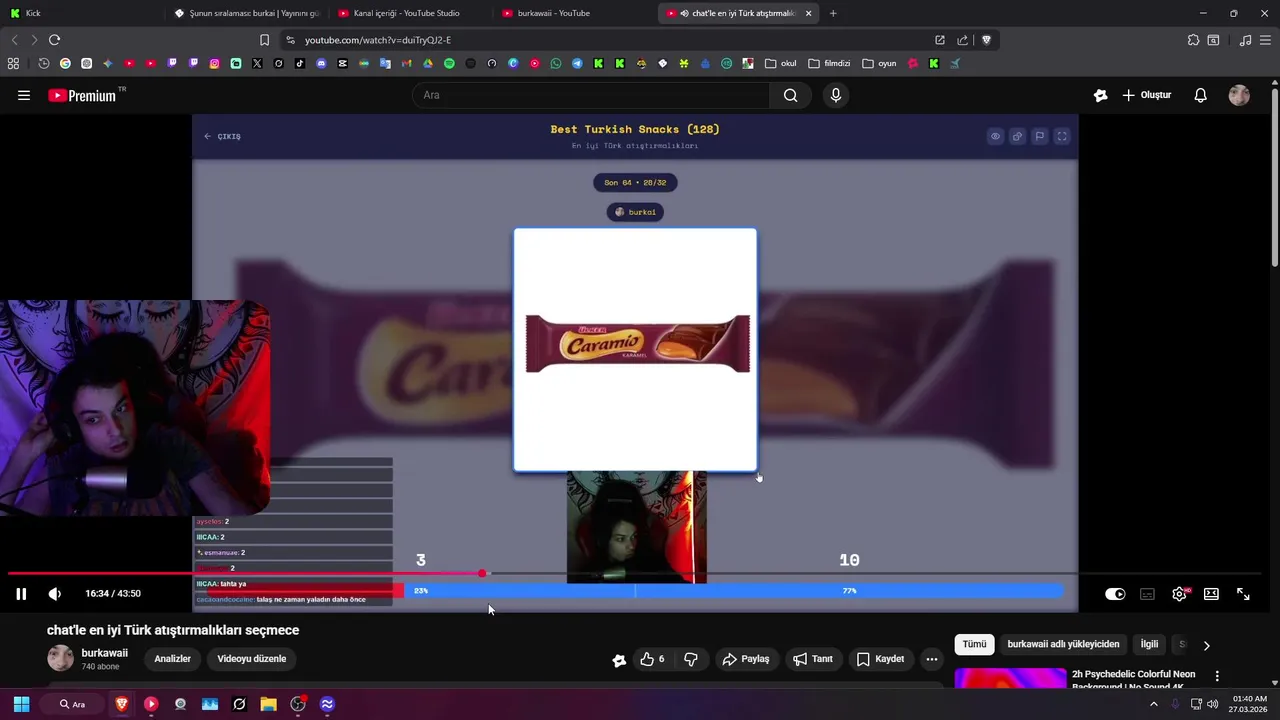Screen dimensions: 1280x720
Task: Open more actions three-dot menu
Action: point(932,659)
